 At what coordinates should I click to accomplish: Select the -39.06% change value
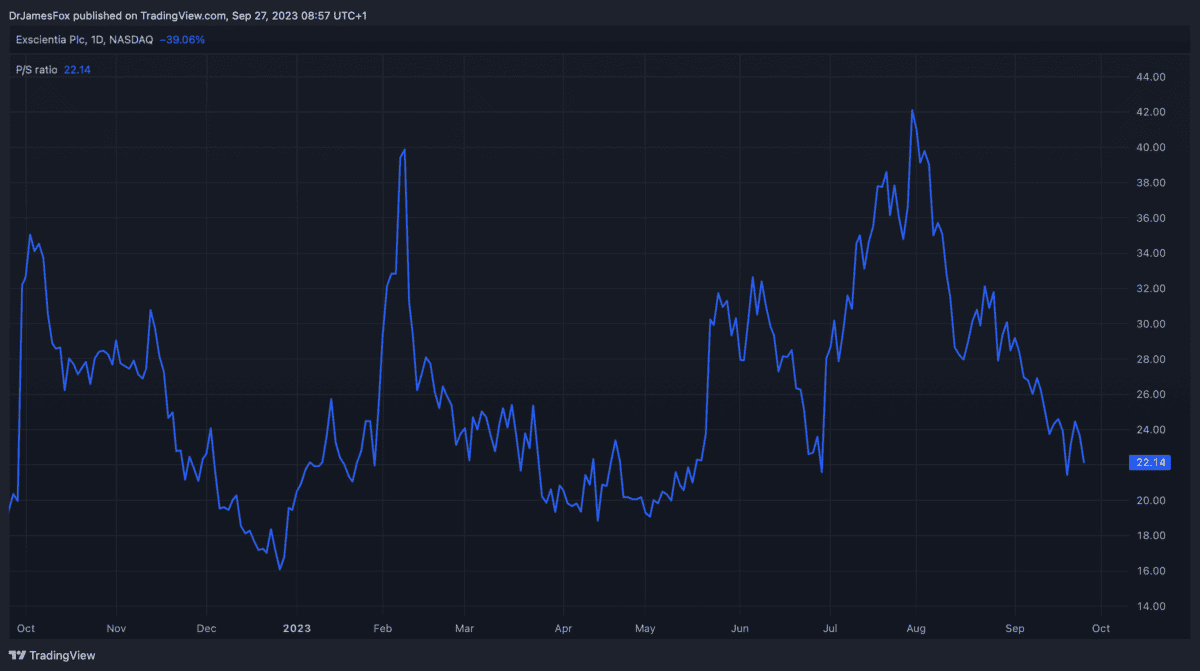click(x=182, y=40)
